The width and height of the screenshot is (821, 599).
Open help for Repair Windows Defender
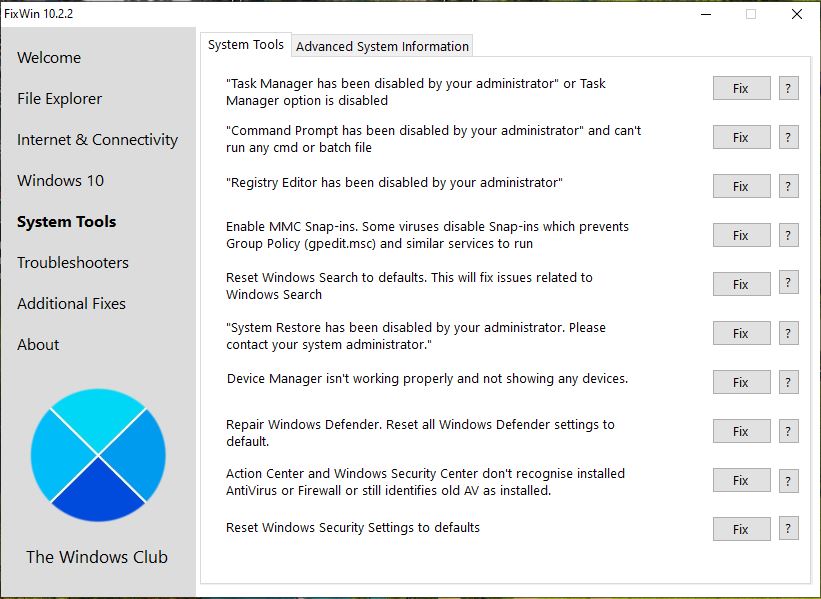788,431
